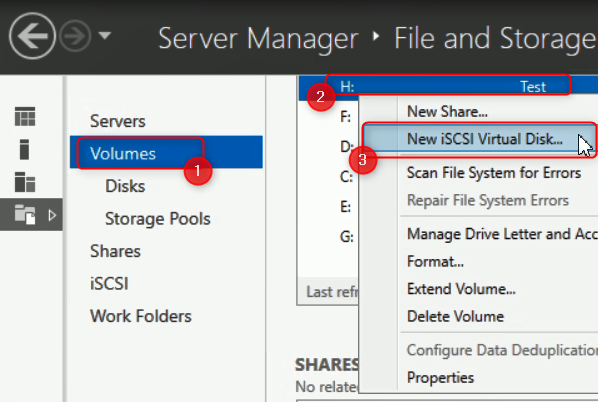Select the H: Test volume row
The width and height of the screenshot is (598, 402).
coord(448,87)
